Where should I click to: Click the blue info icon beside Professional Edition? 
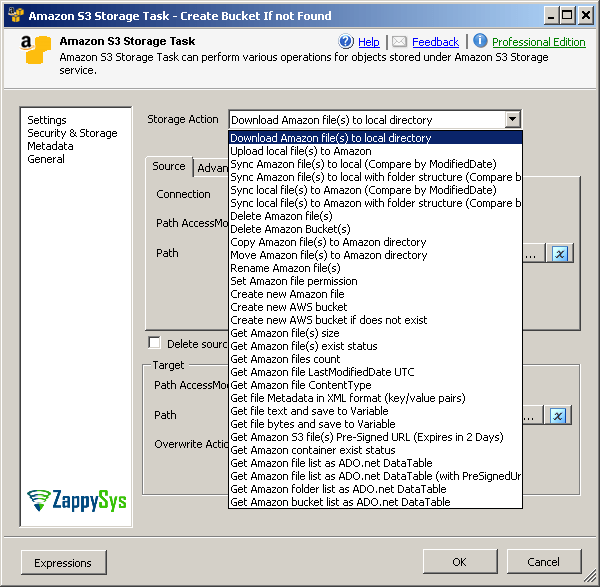click(x=480, y=41)
